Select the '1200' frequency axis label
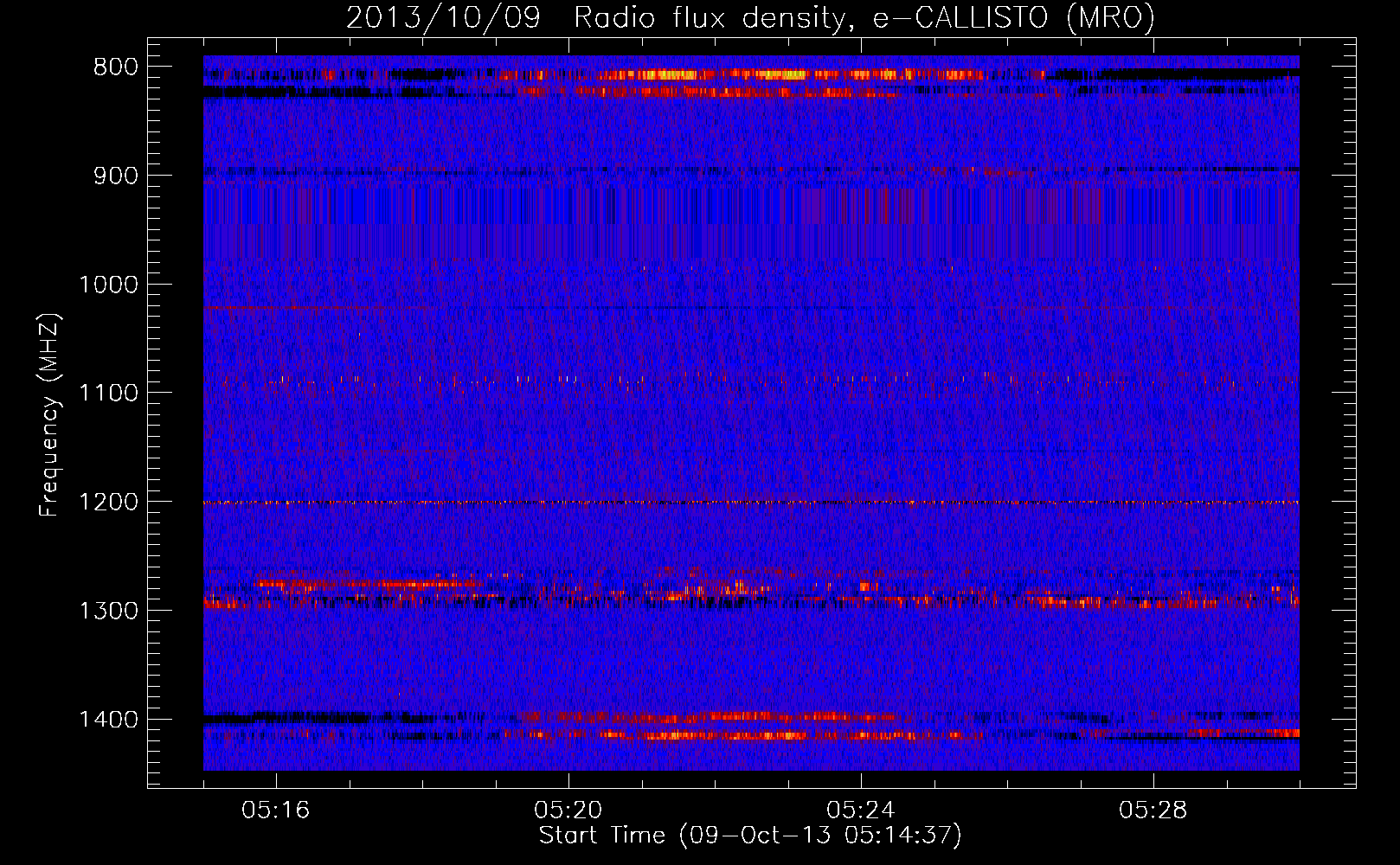This screenshot has height=865, width=1400. point(108,502)
